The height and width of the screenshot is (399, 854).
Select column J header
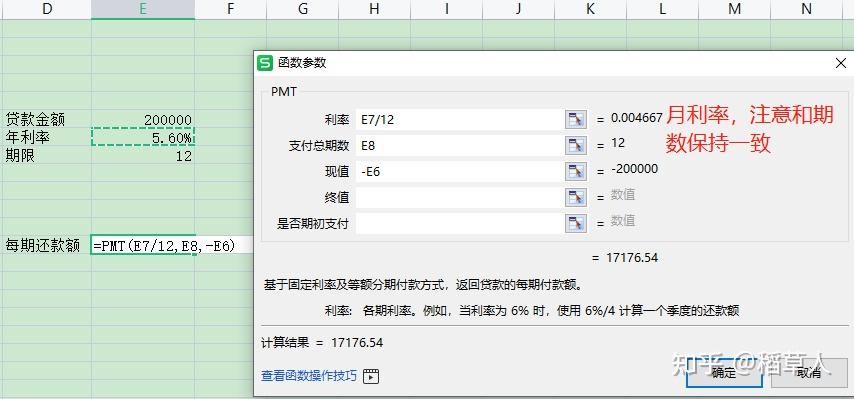(x=518, y=9)
